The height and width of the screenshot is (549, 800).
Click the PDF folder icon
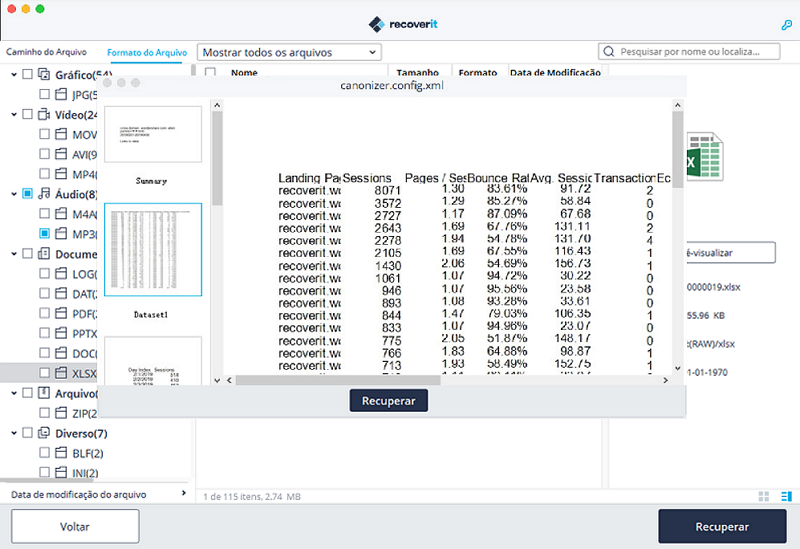(61, 313)
